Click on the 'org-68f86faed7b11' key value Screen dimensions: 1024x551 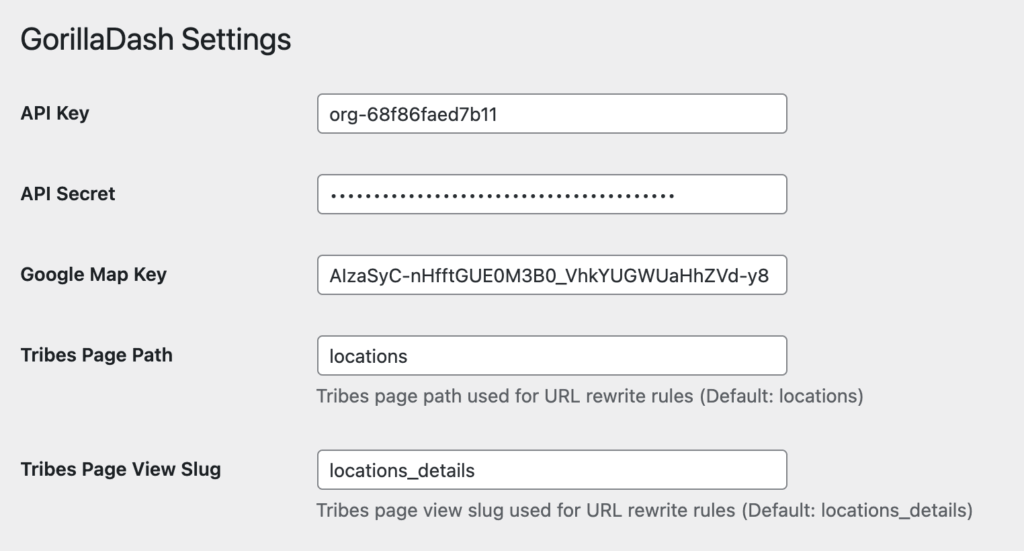(x=413, y=114)
